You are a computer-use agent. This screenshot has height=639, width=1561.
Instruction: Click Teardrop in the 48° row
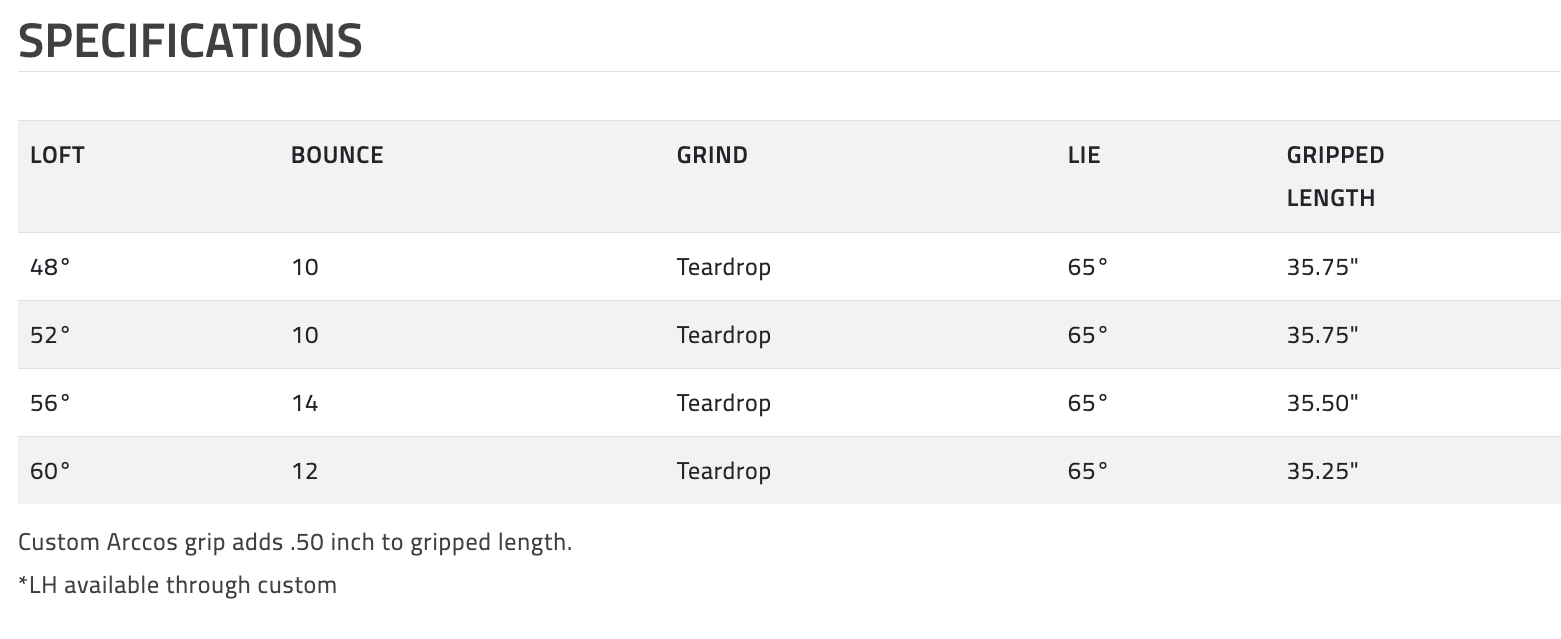tap(723, 267)
